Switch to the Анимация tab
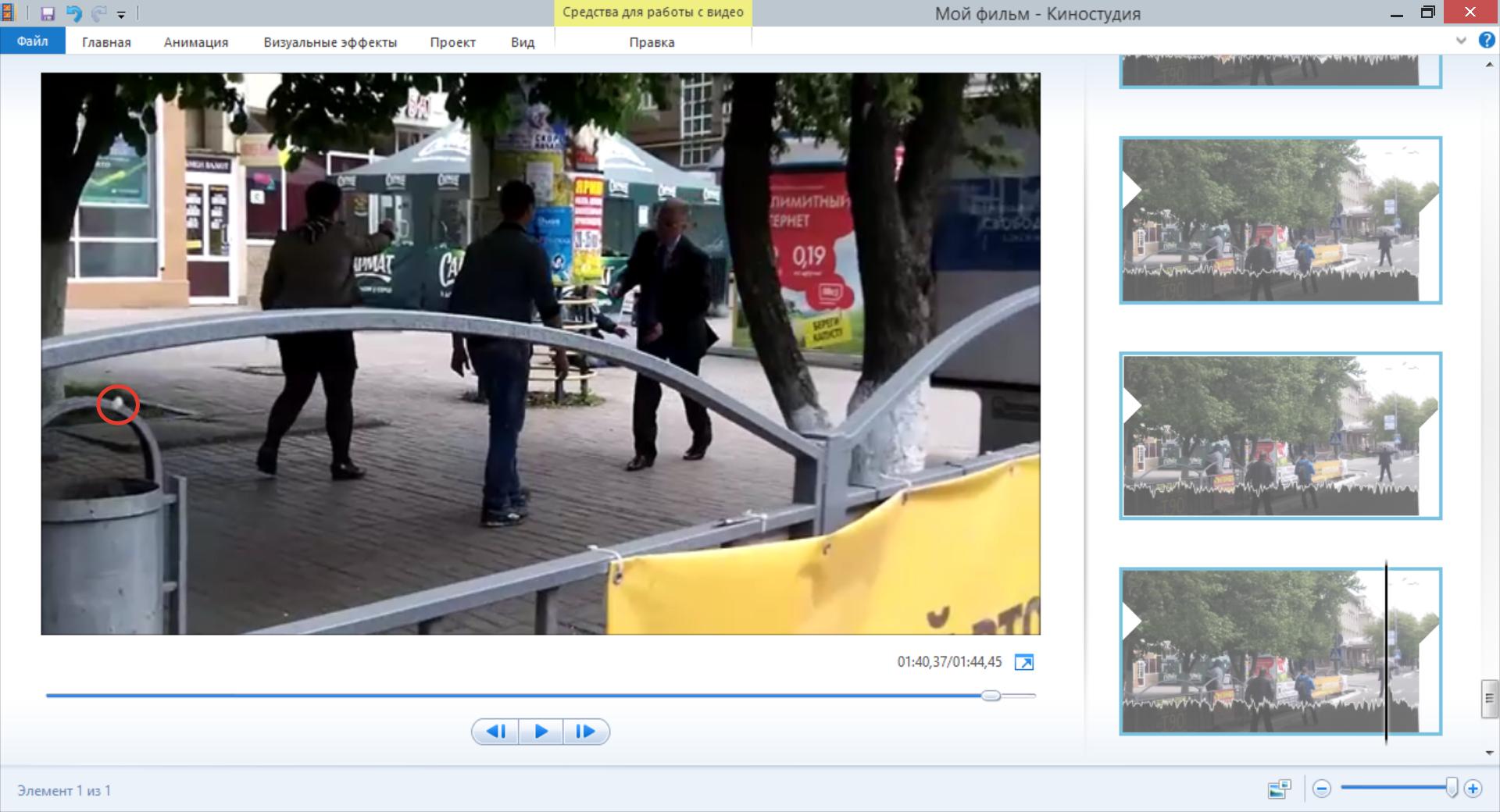This screenshot has height=812, width=1500. click(x=196, y=42)
